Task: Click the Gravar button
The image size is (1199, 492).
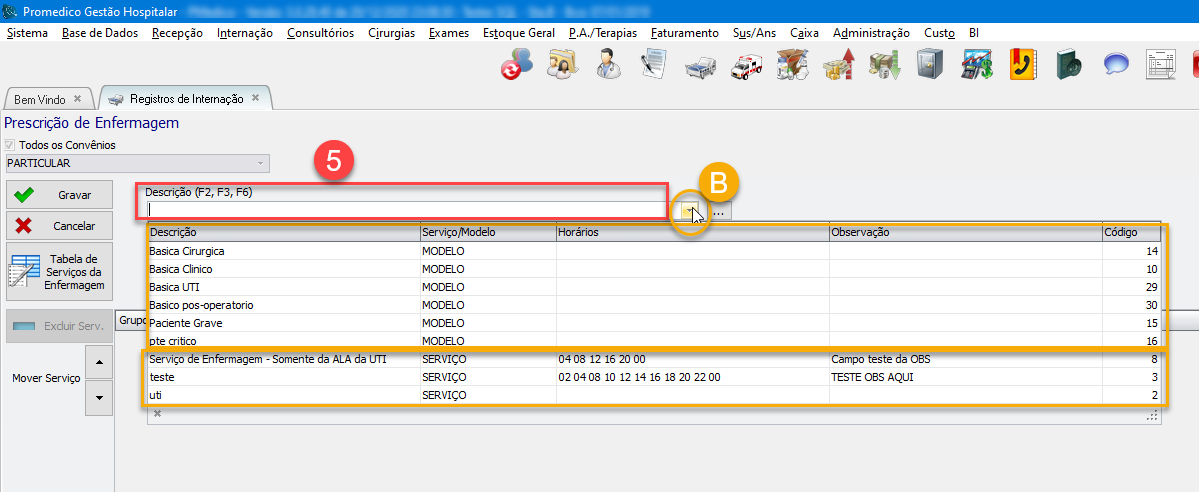Action: pos(59,195)
